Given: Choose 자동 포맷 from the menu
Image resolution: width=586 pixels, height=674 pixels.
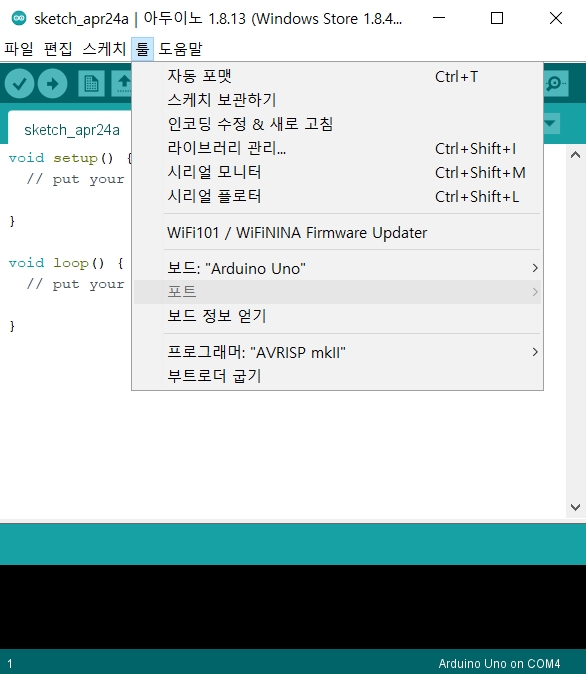Looking at the screenshot, I should point(337,77).
